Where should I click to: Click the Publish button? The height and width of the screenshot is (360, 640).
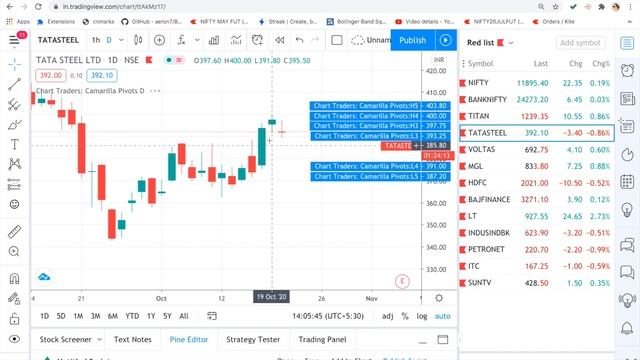[x=413, y=40]
